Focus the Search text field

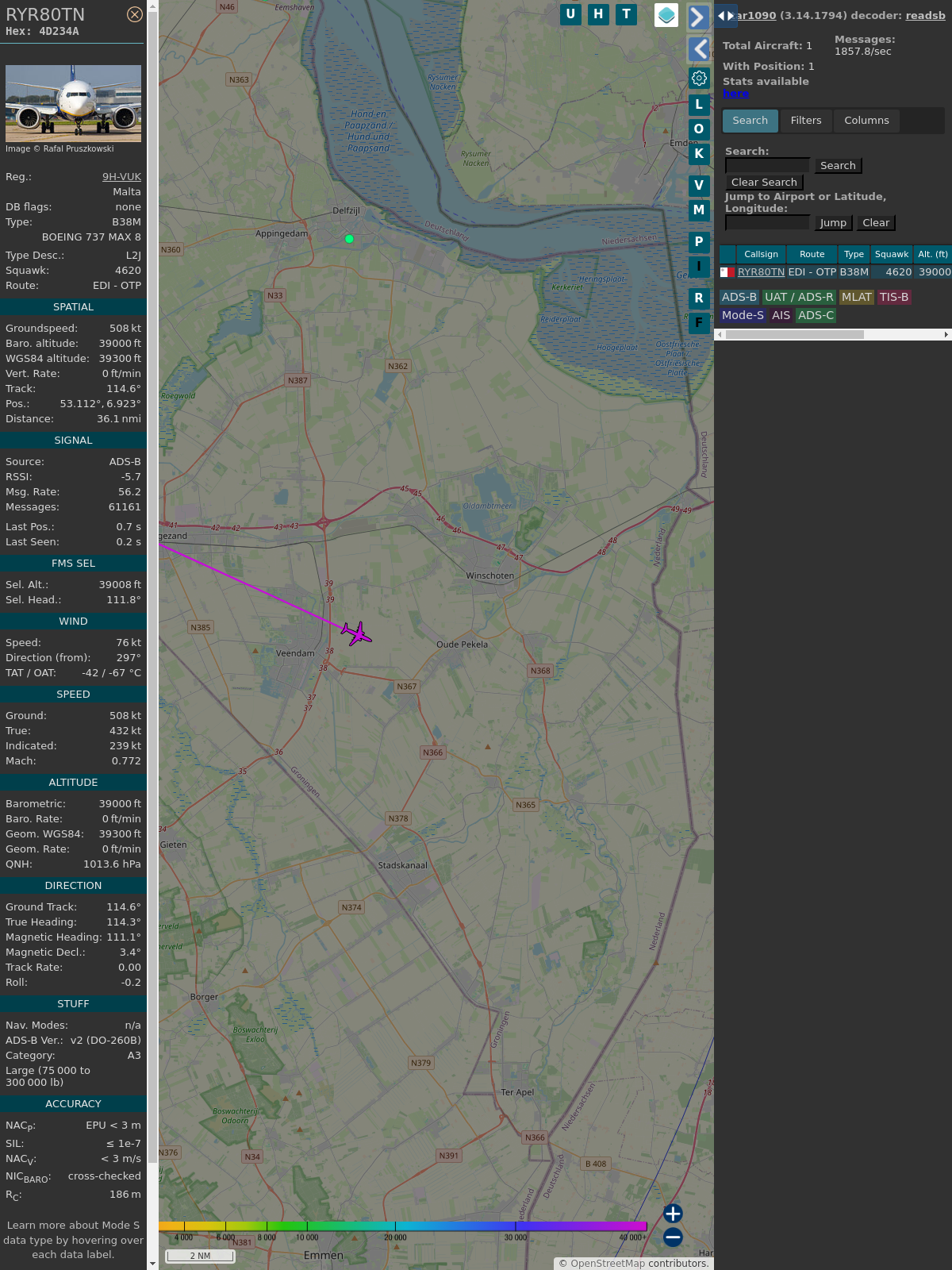767,165
